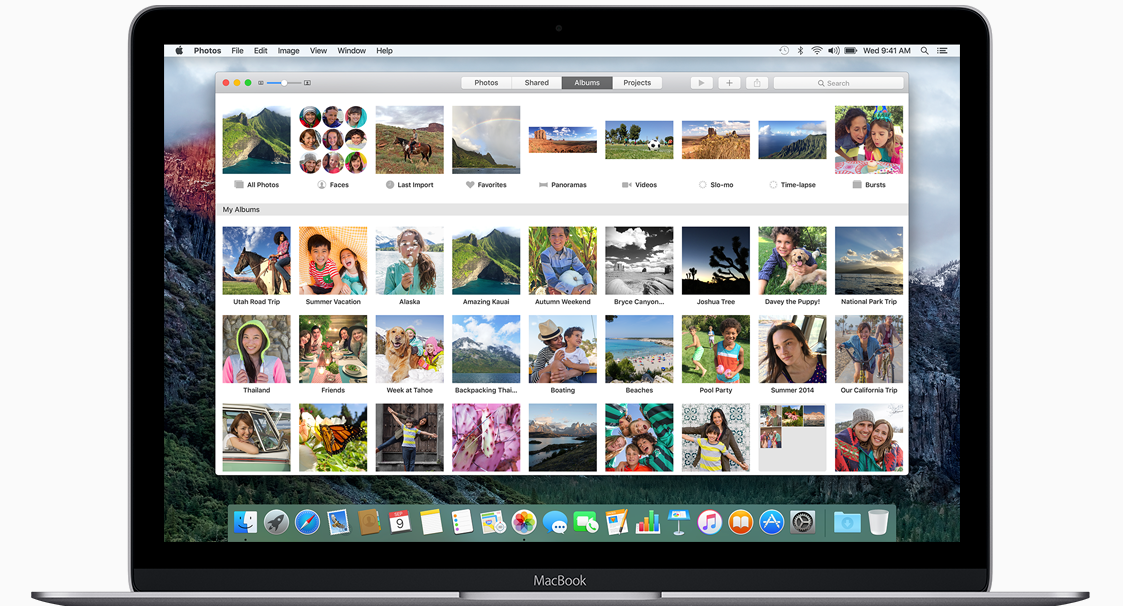Switch to the Photos tab
This screenshot has height=606, width=1123.
click(x=486, y=83)
